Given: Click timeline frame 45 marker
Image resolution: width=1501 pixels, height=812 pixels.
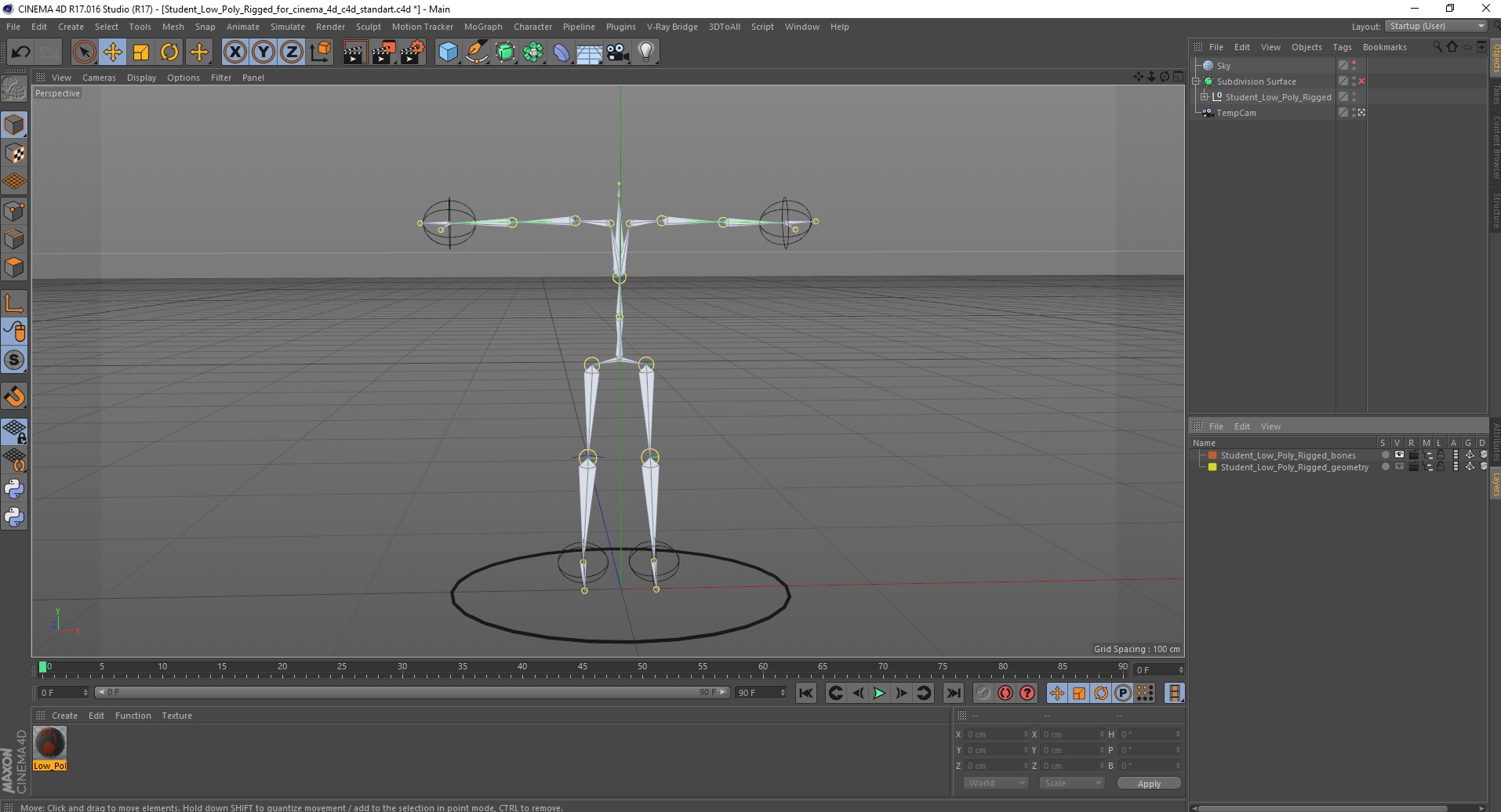Looking at the screenshot, I should (582, 669).
